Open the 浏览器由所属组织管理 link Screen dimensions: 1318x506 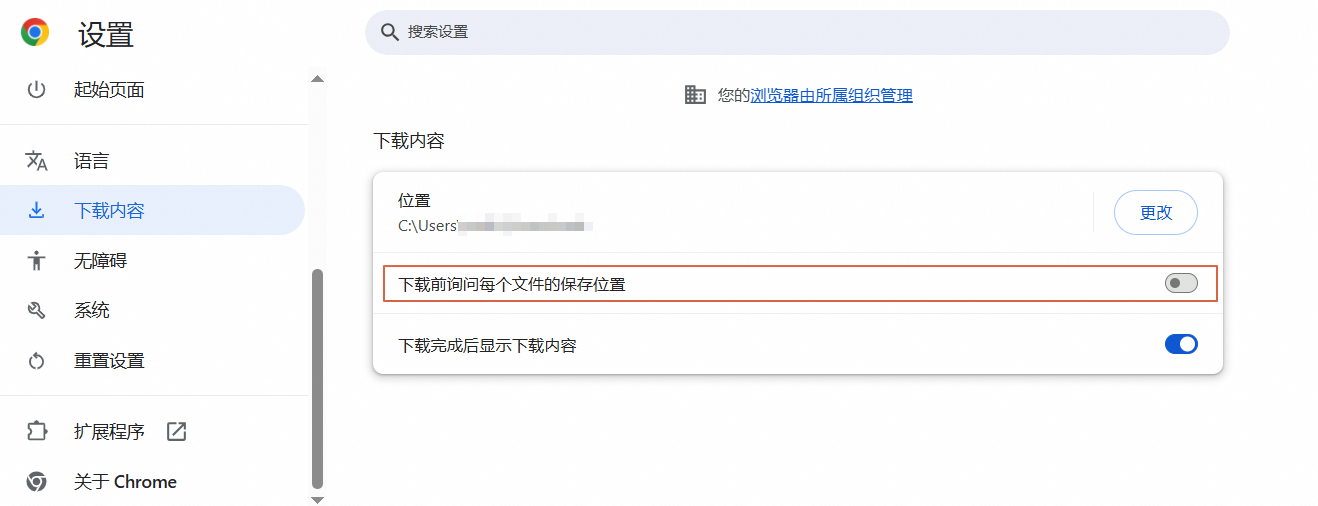[831, 96]
